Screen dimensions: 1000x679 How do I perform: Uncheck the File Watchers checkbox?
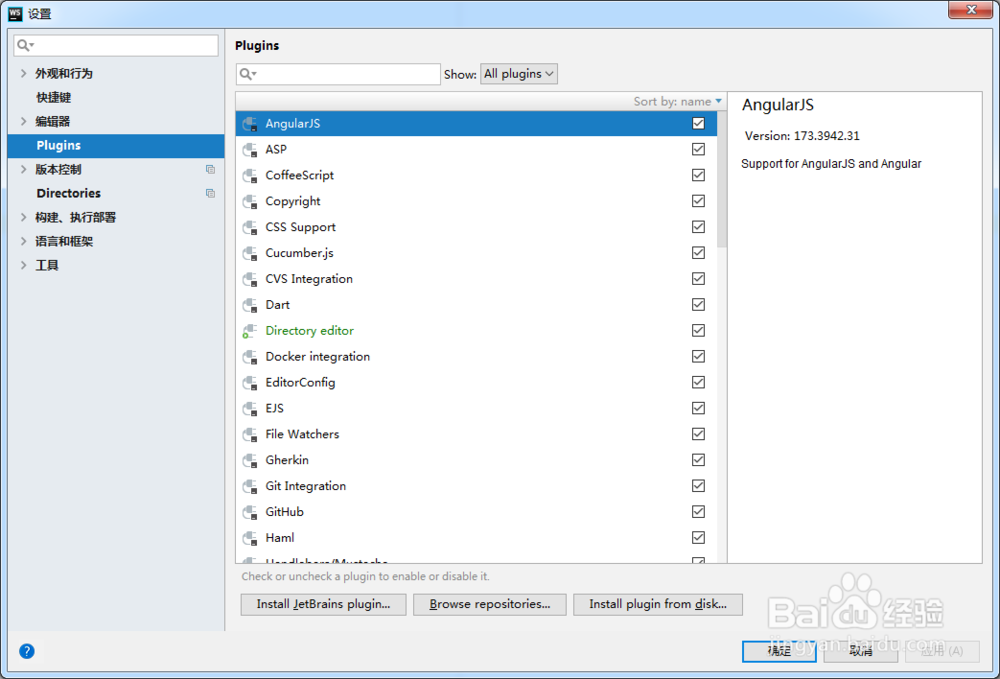tap(698, 434)
